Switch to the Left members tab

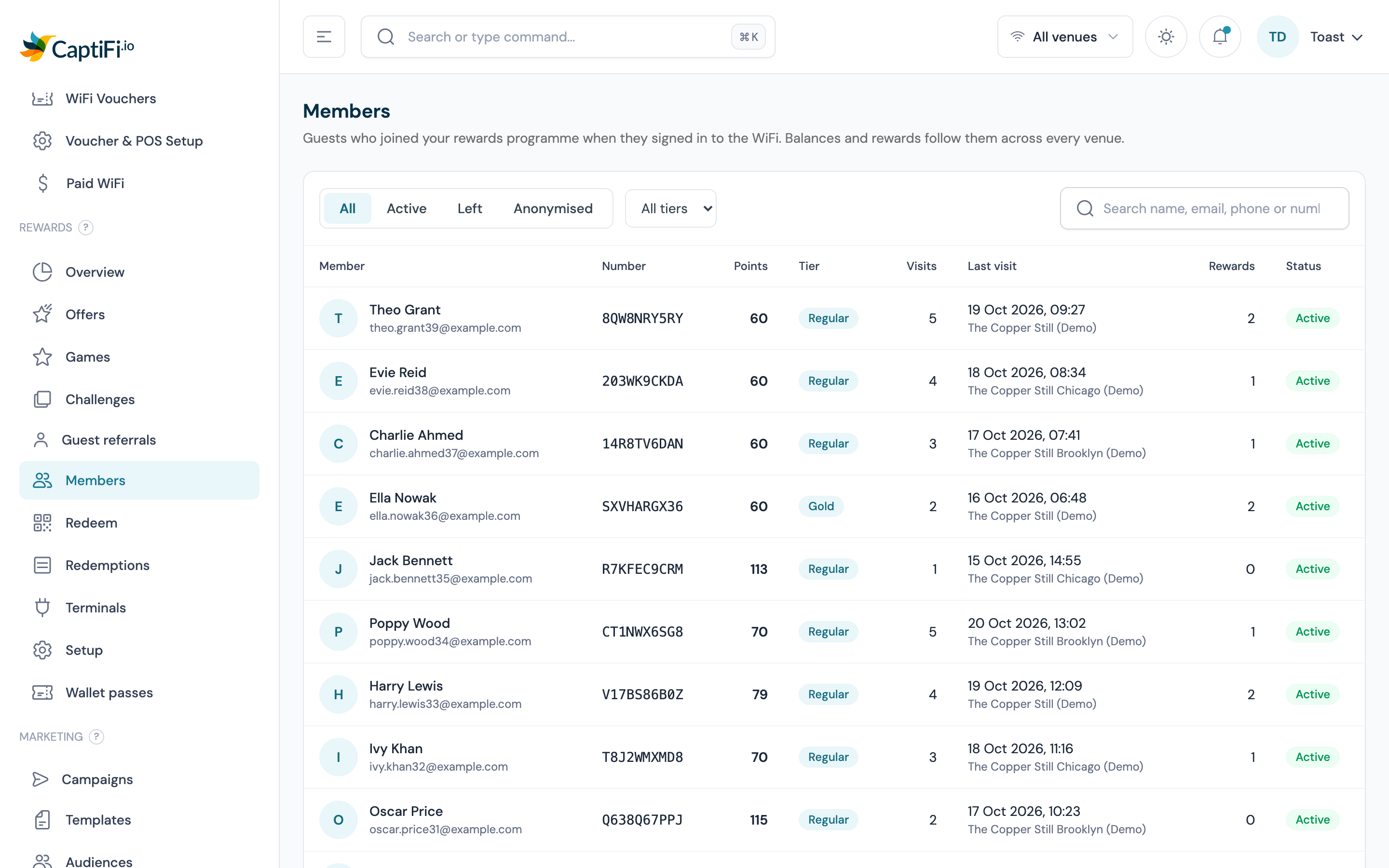(x=469, y=208)
